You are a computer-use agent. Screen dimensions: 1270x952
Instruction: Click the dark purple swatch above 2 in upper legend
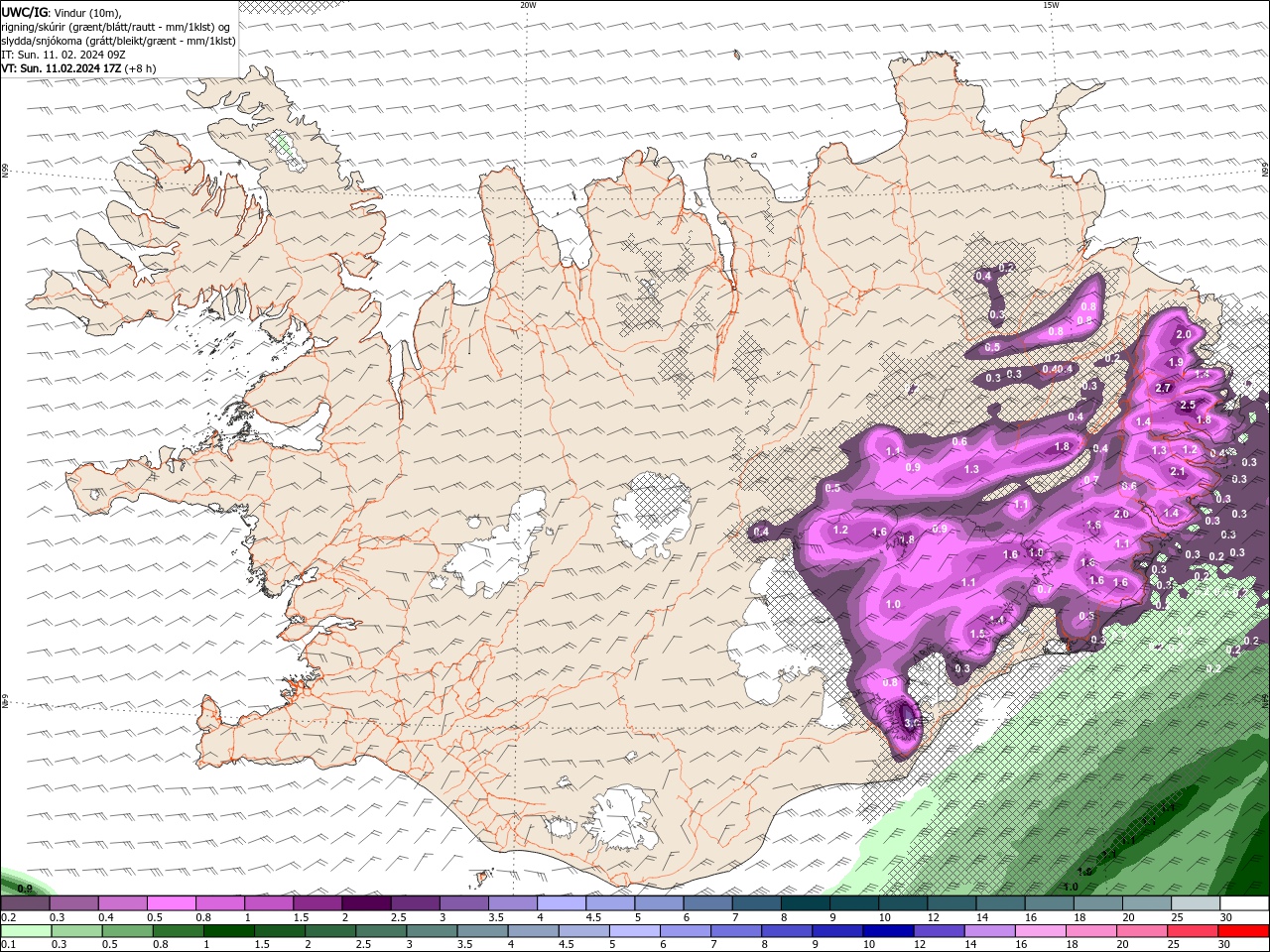coord(365,903)
